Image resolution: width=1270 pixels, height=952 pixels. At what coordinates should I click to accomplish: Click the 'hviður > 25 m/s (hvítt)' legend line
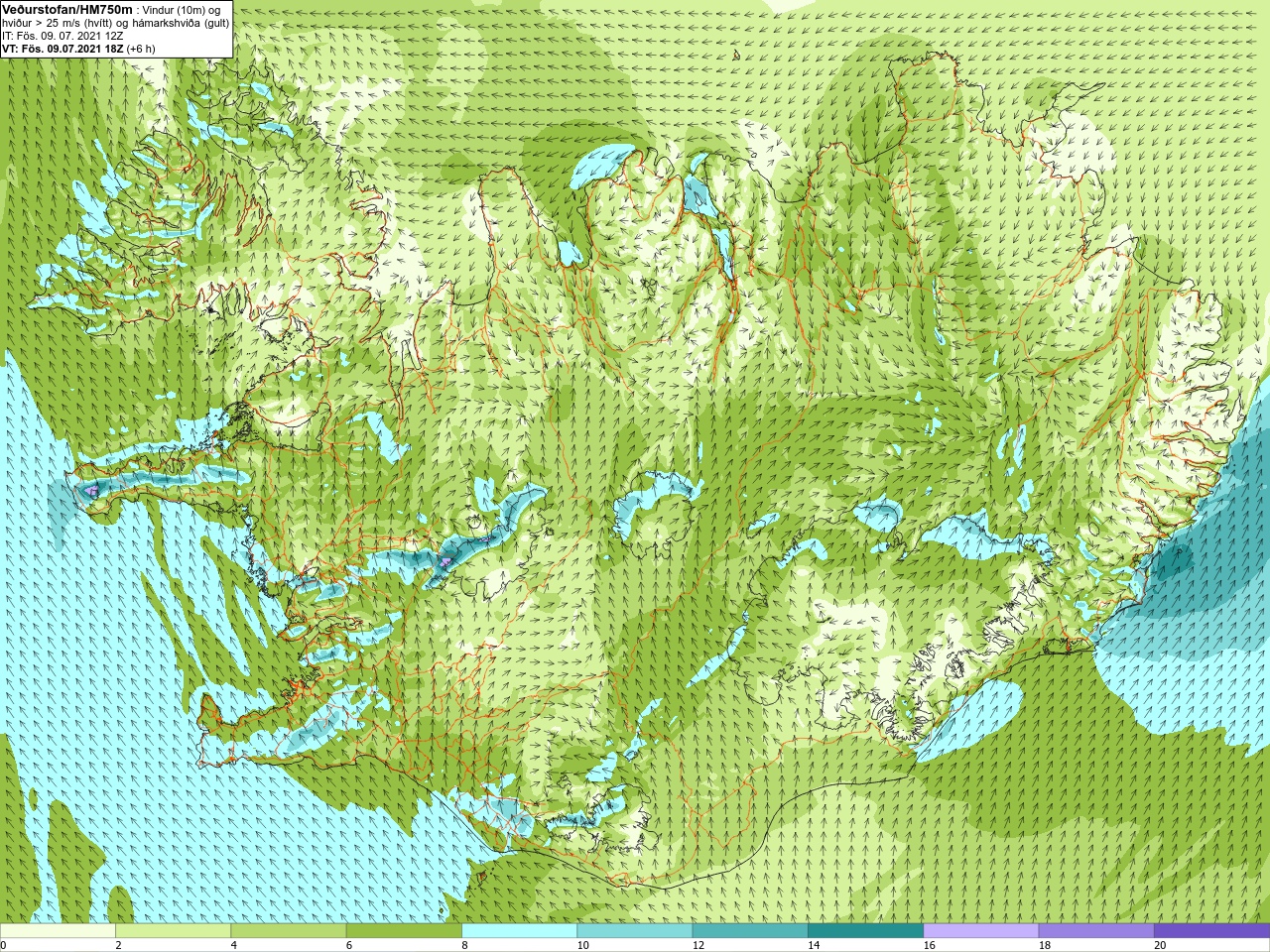pyautogui.click(x=59, y=23)
